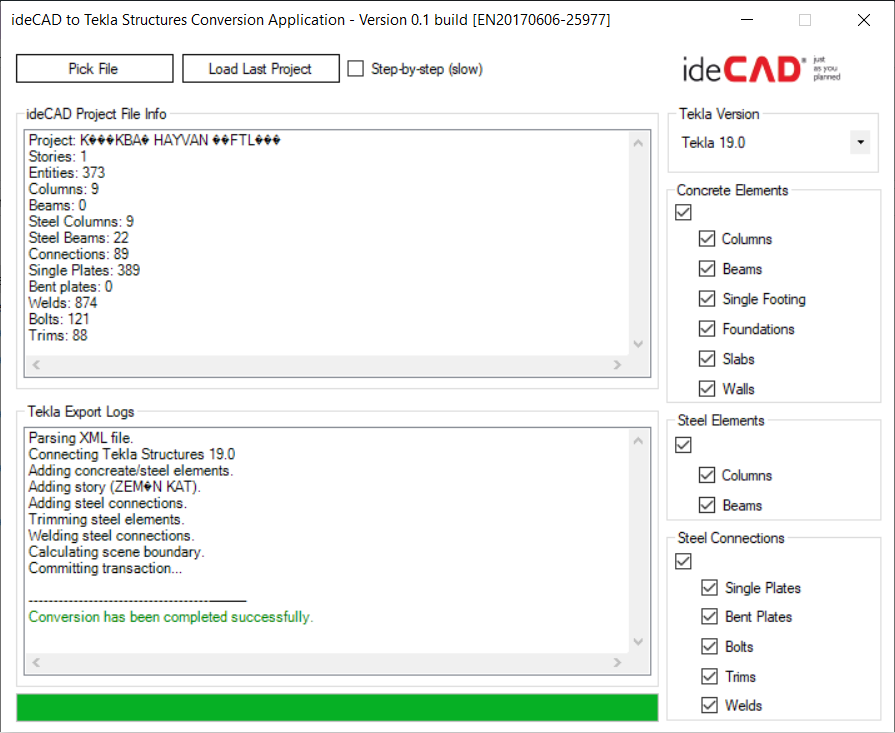The width and height of the screenshot is (895, 733).
Task: Click 'Conversion has been completed successfully.' message
Action: click(171, 617)
